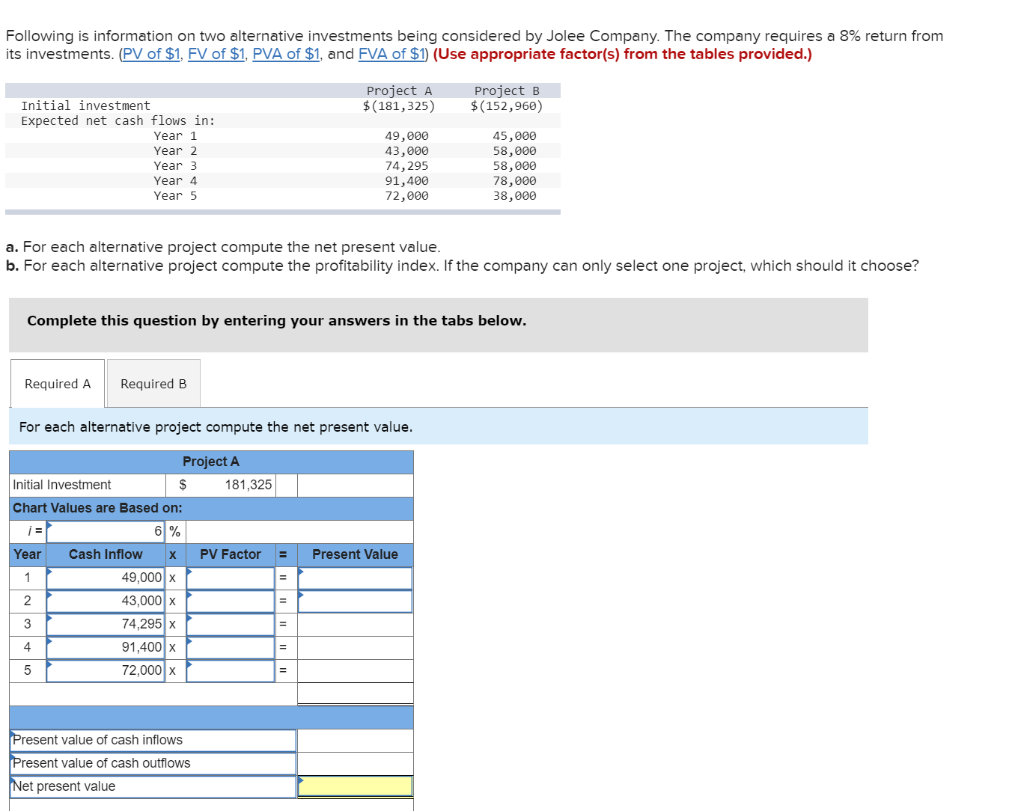The width and height of the screenshot is (1024, 811).
Task: Select the Chart Values are Based on: header
Action: tap(211, 508)
